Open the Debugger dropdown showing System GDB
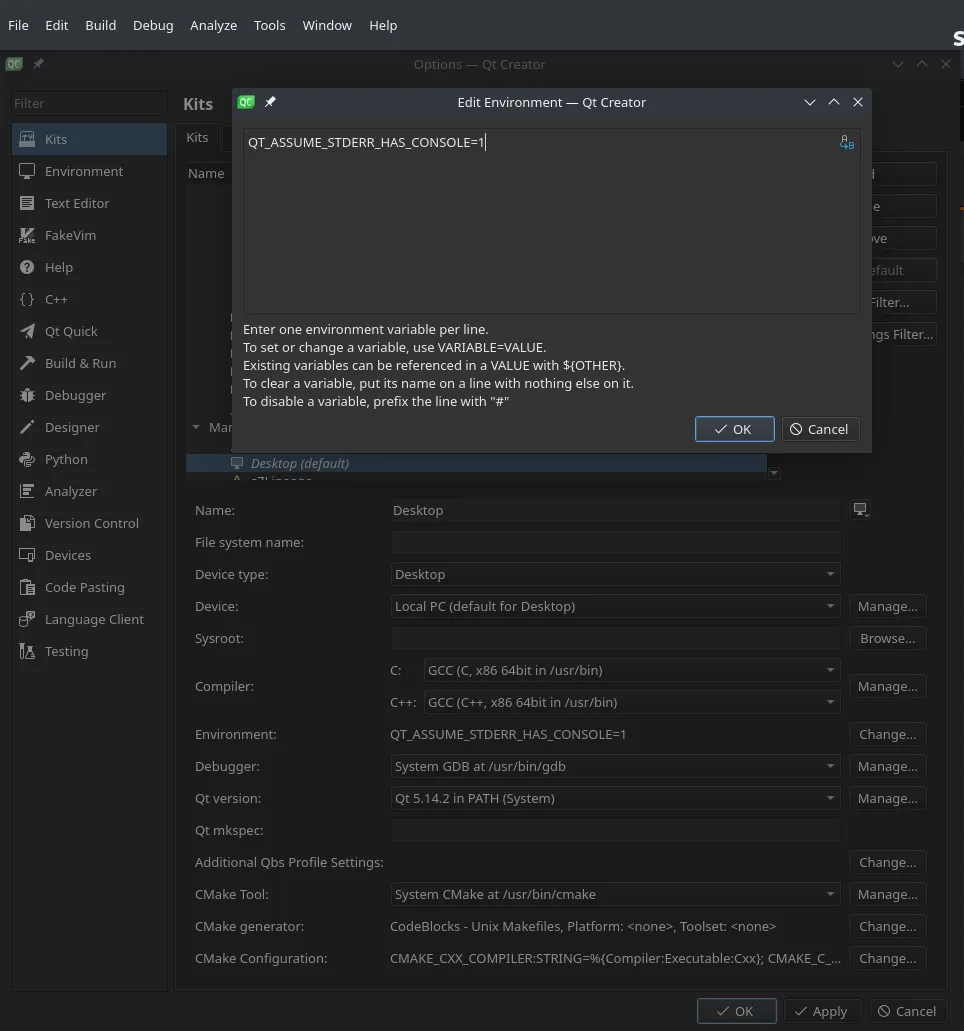This screenshot has height=1031, width=964. coord(615,766)
